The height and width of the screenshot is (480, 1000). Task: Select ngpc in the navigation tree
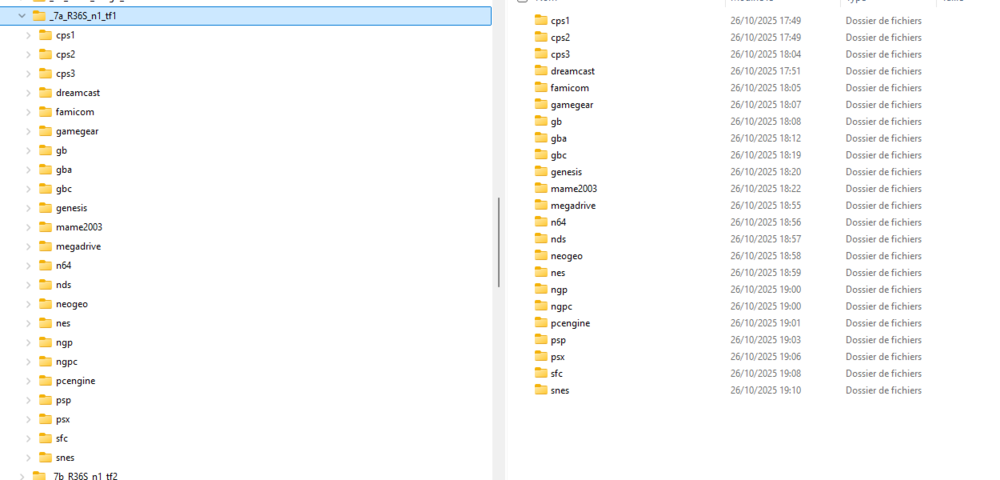tap(66, 362)
